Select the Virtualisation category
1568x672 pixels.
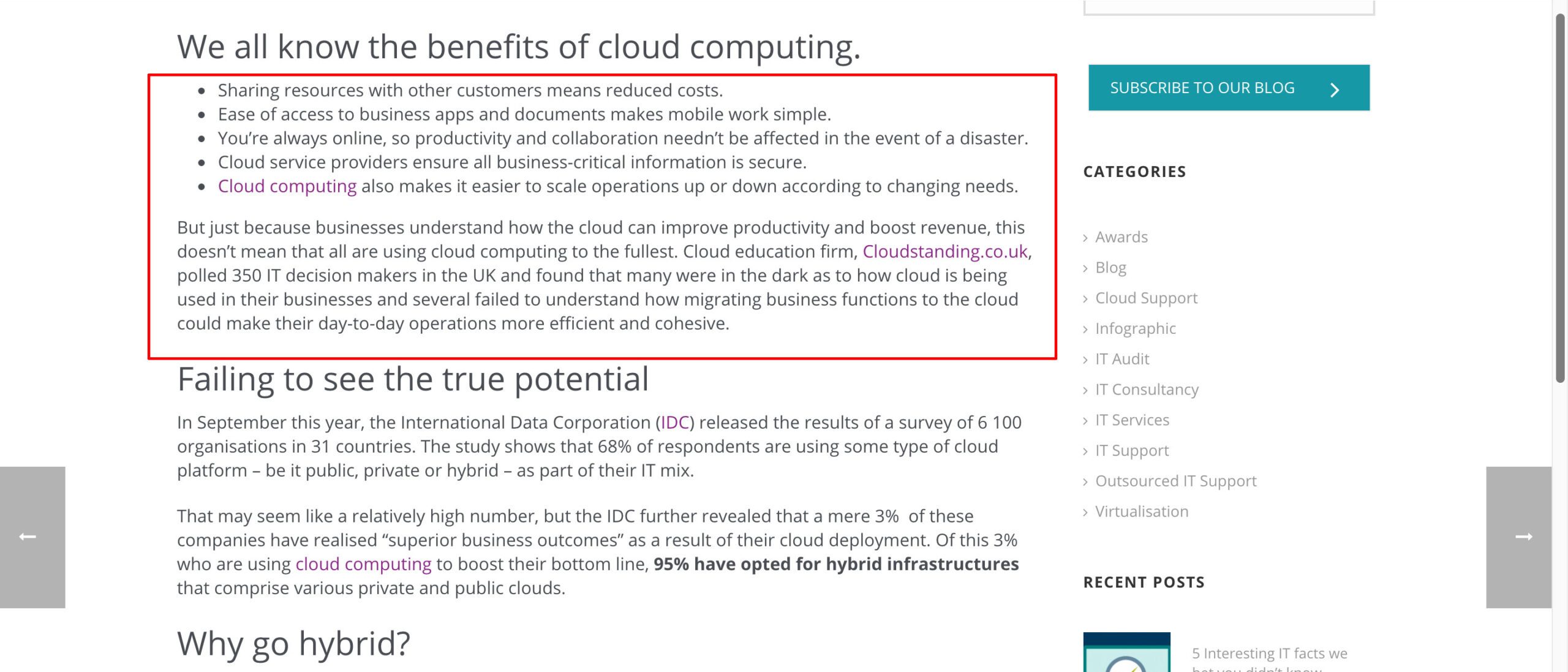click(x=1142, y=511)
